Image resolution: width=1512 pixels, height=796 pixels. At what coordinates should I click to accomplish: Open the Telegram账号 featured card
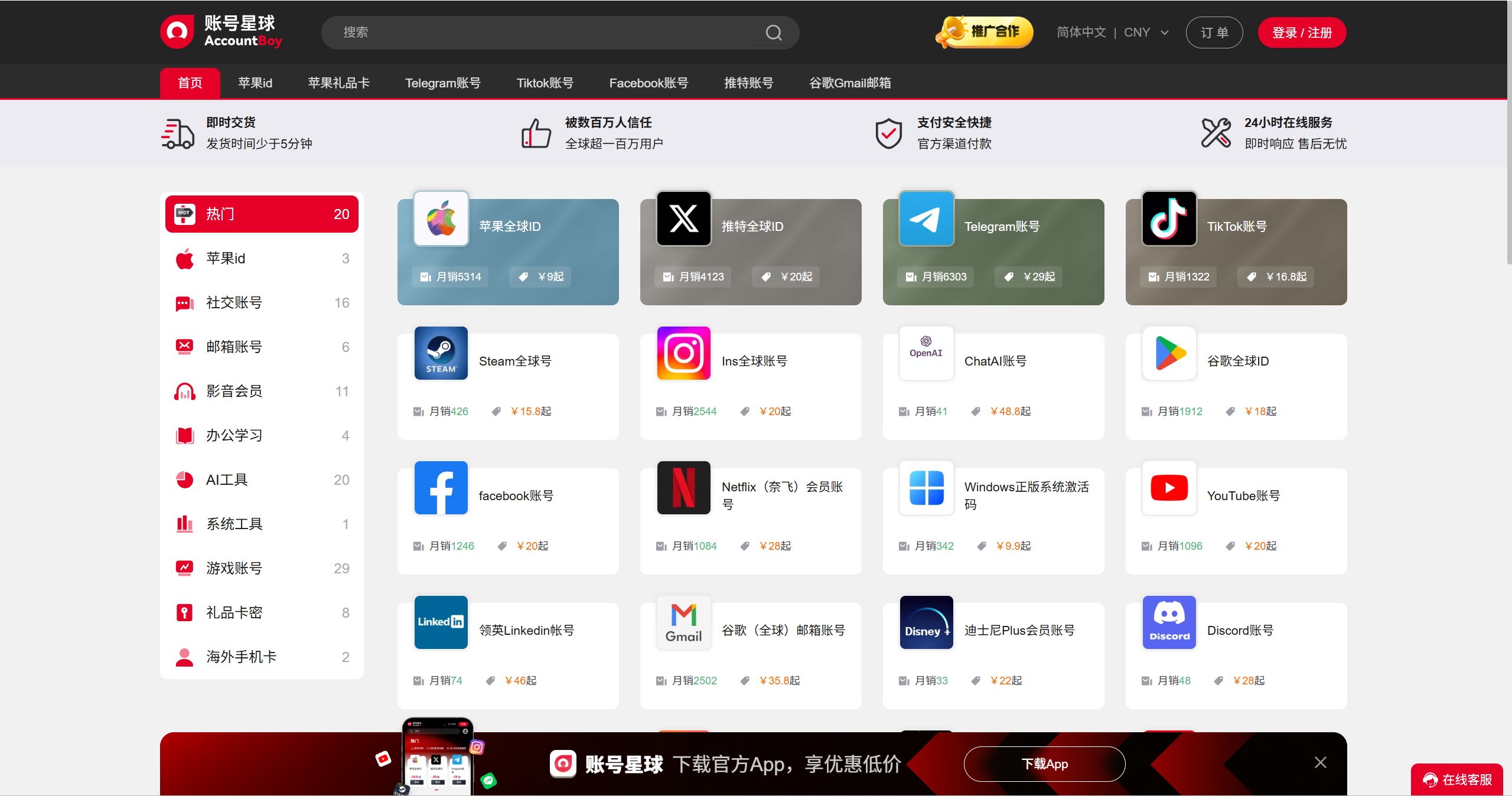993,252
